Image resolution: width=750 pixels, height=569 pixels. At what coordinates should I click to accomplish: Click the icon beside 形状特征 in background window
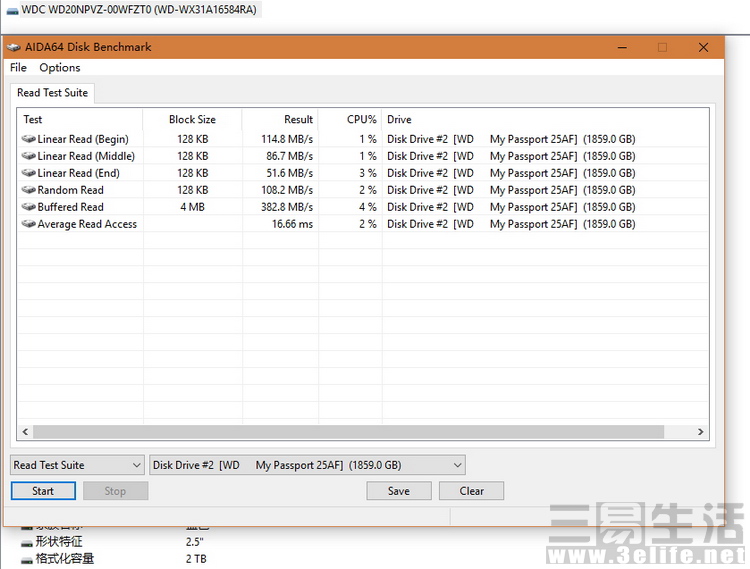27,543
